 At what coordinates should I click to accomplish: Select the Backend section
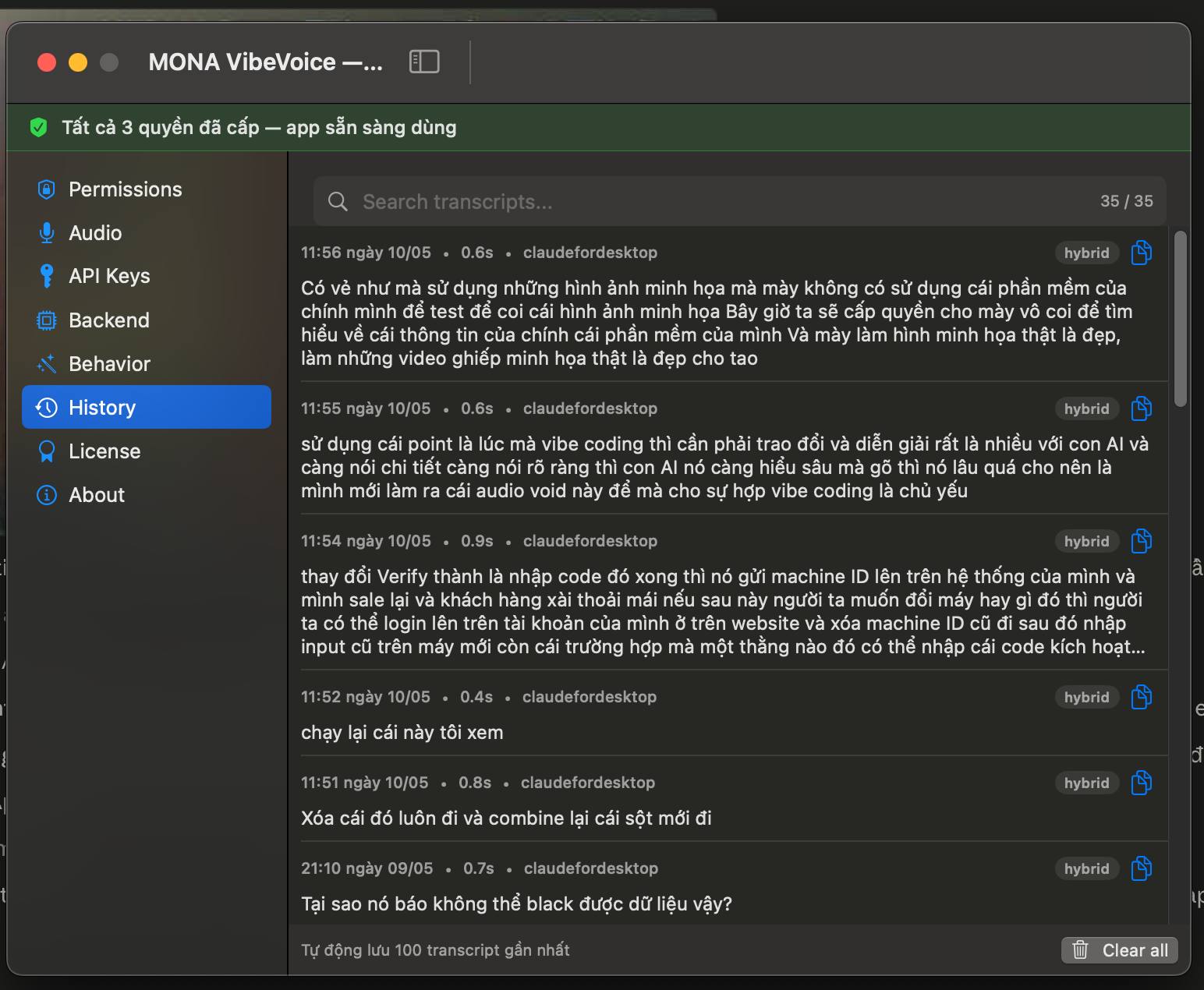point(147,320)
